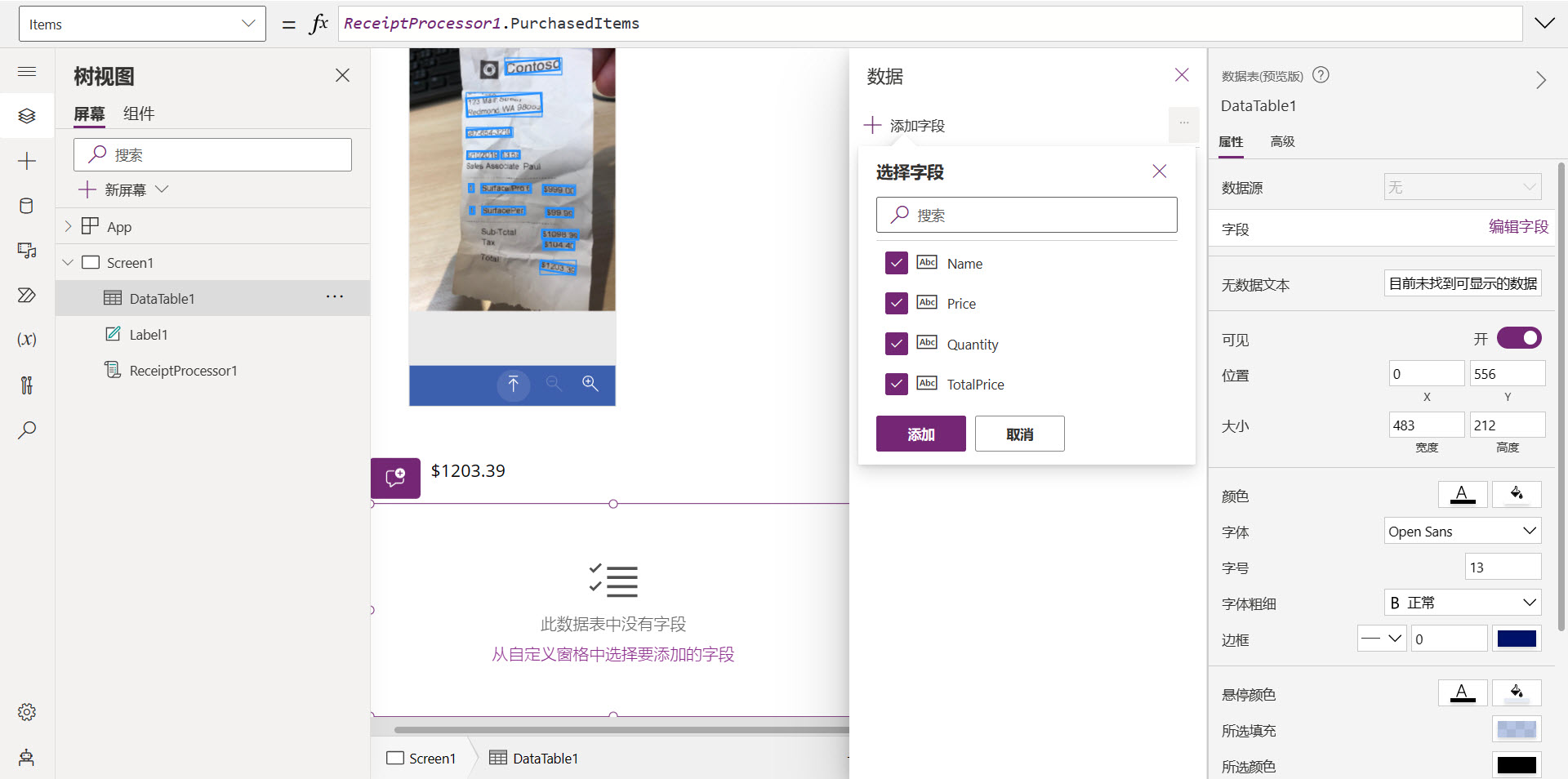1568x779 pixels.
Task: Zoom out on the receipt image
Action: pyautogui.click(x=554, y=384)
